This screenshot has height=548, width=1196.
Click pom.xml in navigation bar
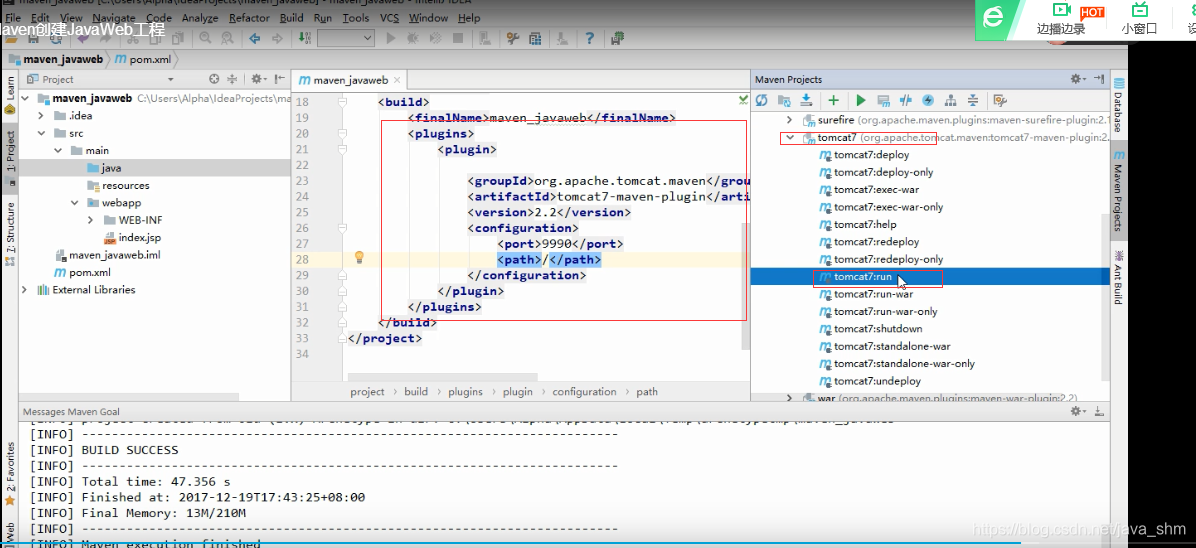[142, 59]
